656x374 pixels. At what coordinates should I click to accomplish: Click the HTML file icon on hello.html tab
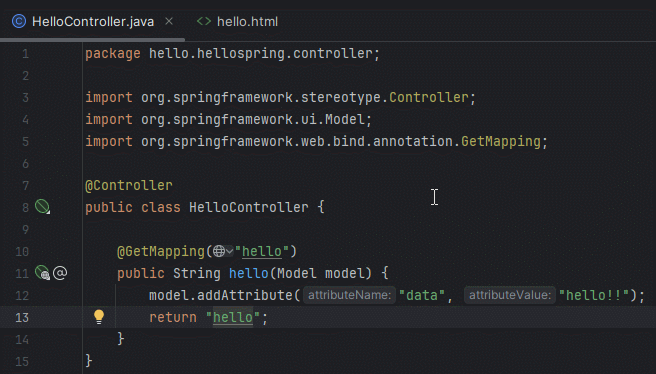[x=204, y=21]
